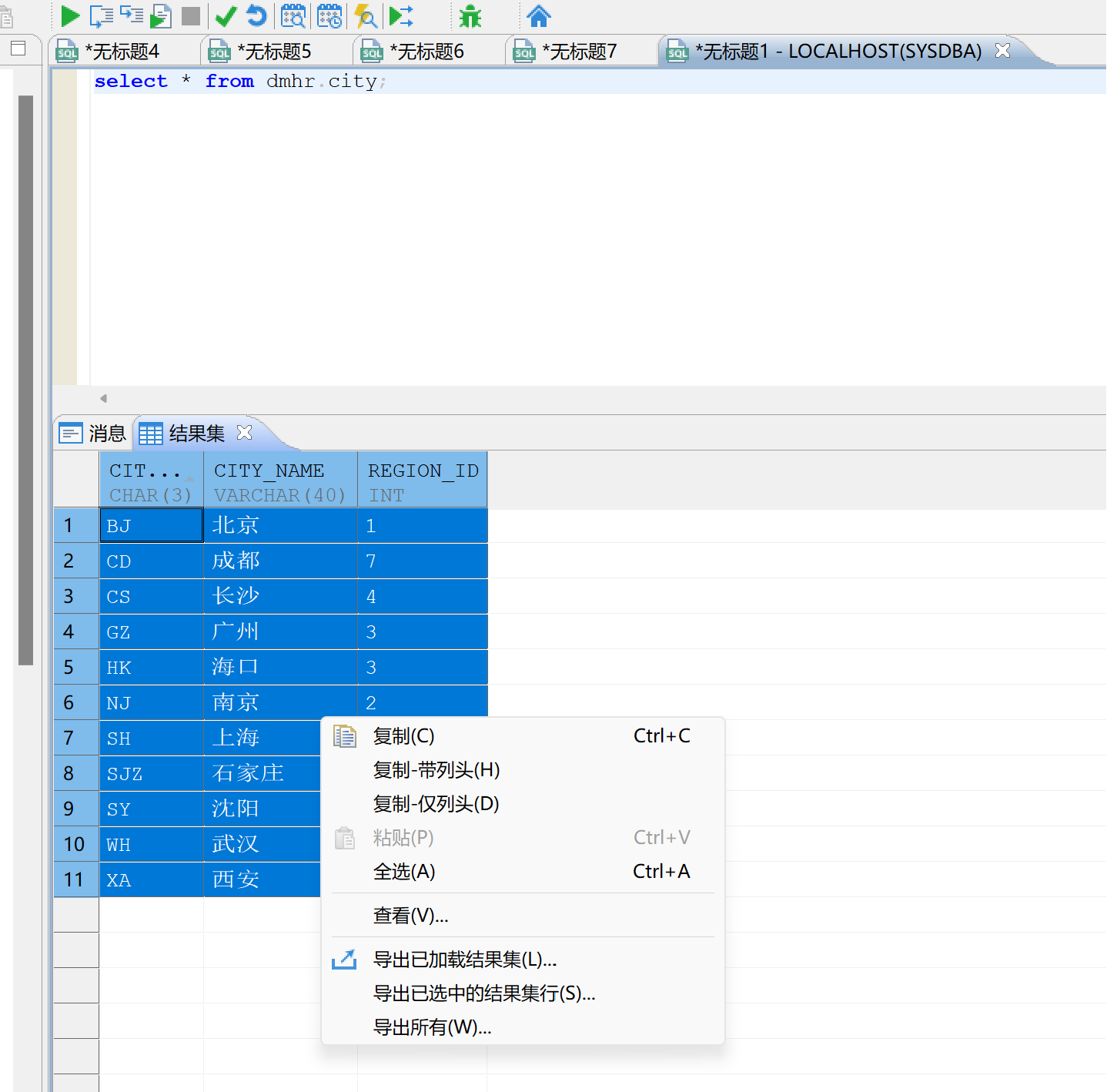The height and width of the screenshot is (1092, 1107).
Task: Select cell 广州 in the city name column
Action: click(280, 631)
